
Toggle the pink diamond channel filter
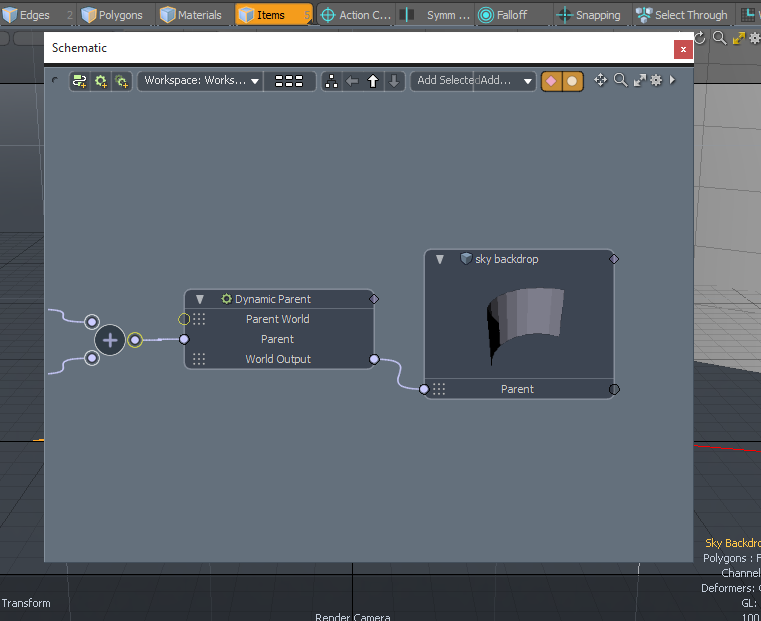[551, 81]
